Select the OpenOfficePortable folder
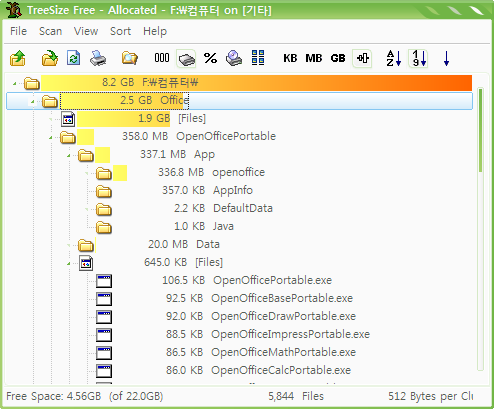Screen dimensions: 494x409 click(226, 136)
